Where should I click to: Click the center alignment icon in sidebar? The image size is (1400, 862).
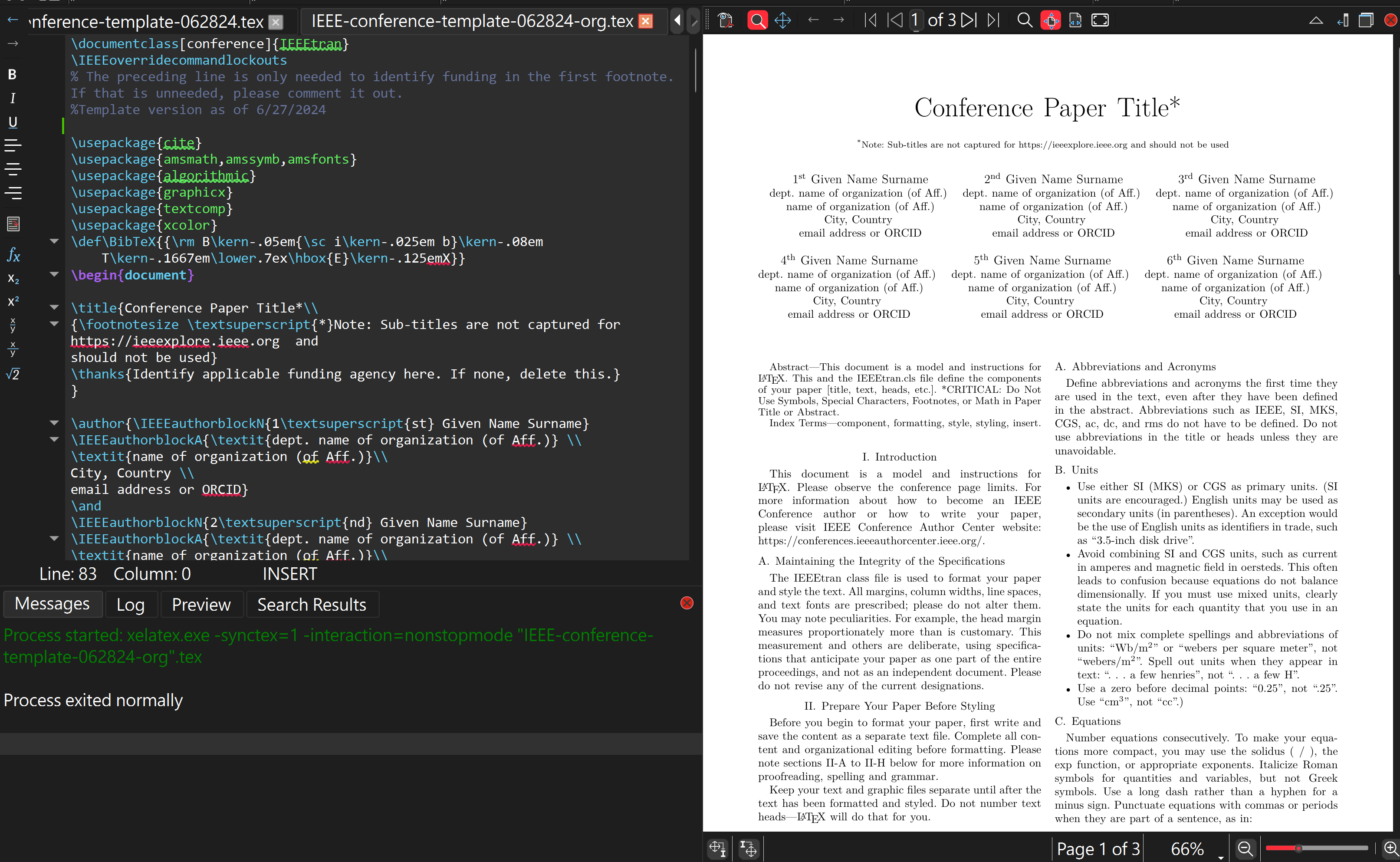(13, 169)
